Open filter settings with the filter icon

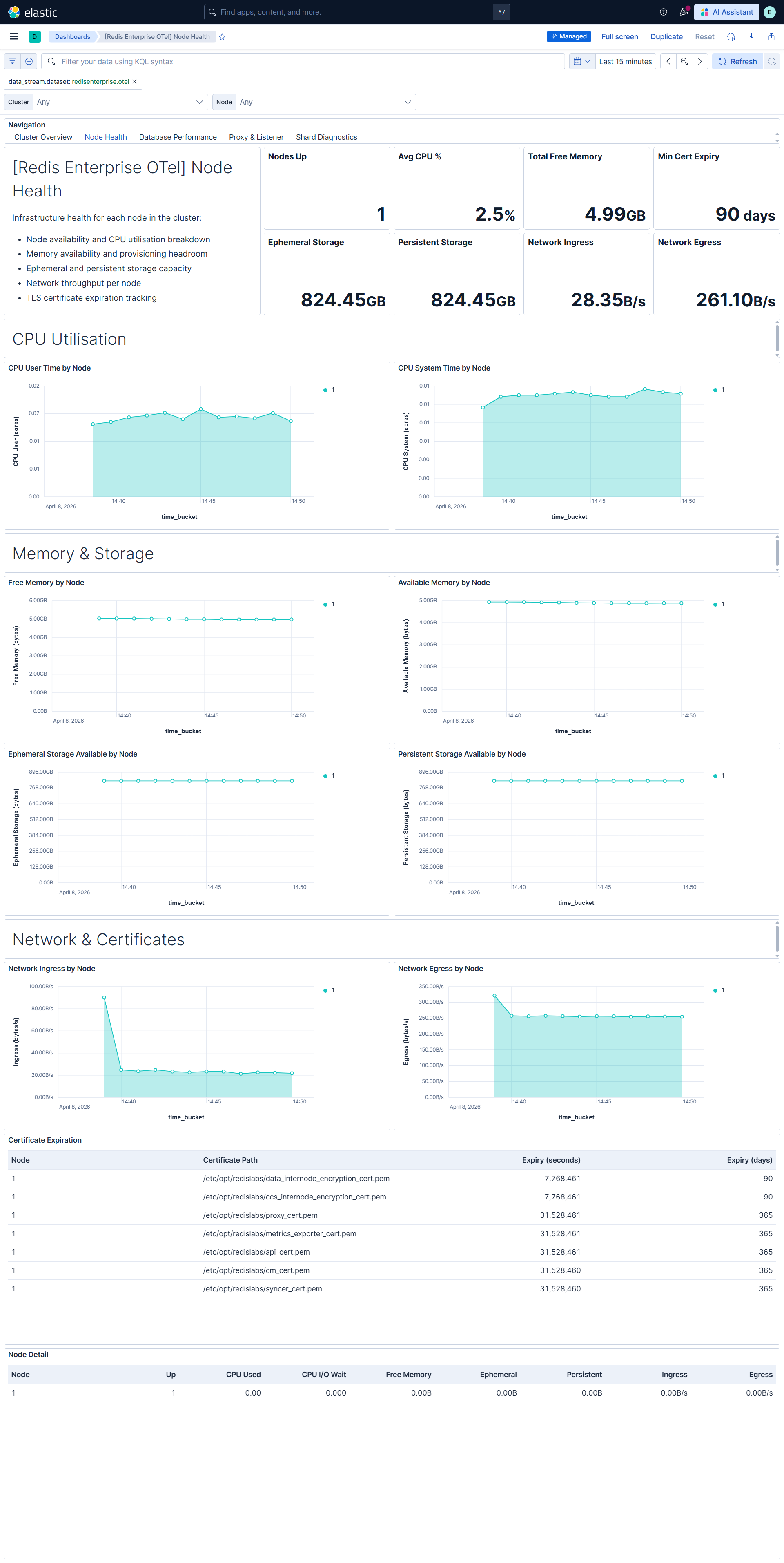11,61
